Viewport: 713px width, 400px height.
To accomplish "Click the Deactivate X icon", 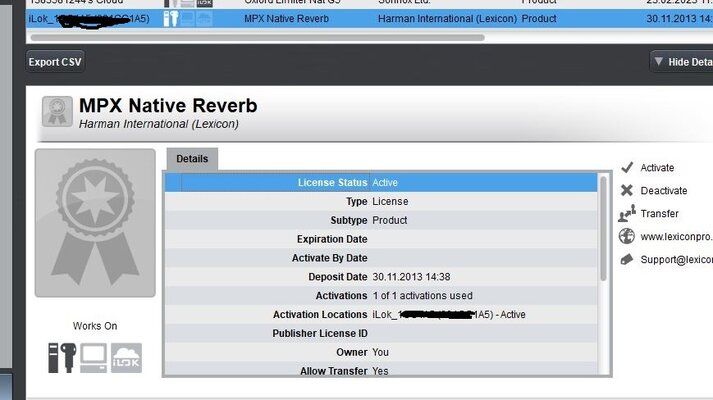I will point(627,190).
